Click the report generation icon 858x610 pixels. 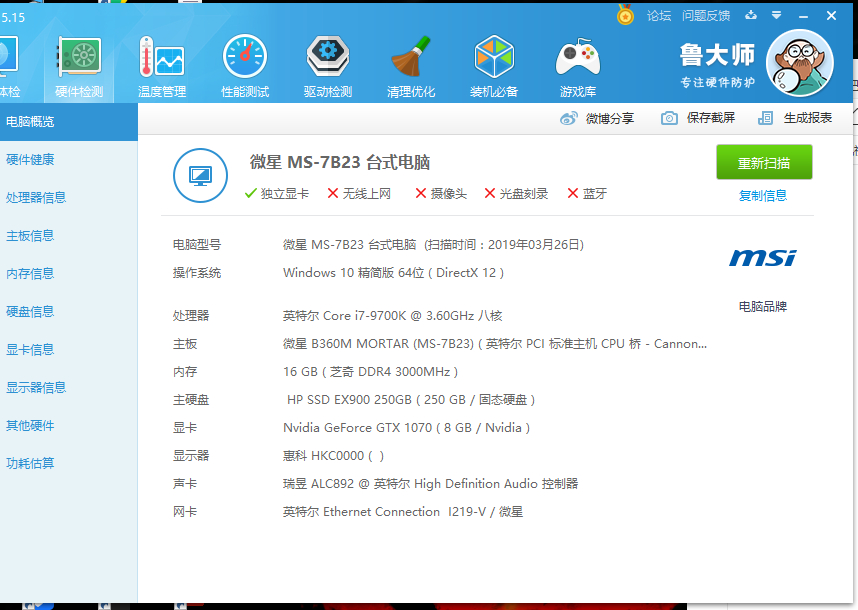point(766,118)
